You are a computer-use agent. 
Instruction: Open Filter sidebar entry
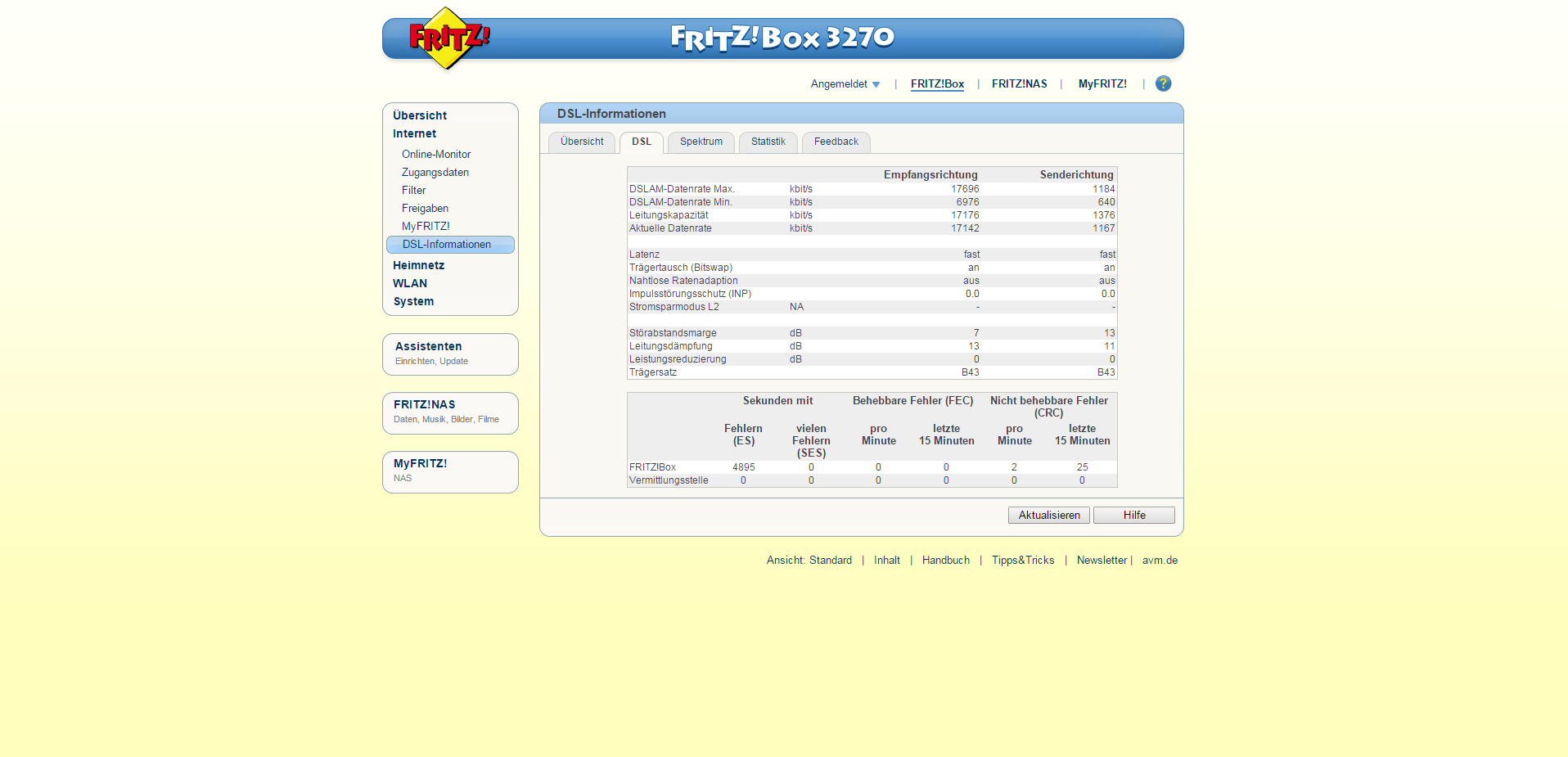pyautogui.click(x=413, y=190)
